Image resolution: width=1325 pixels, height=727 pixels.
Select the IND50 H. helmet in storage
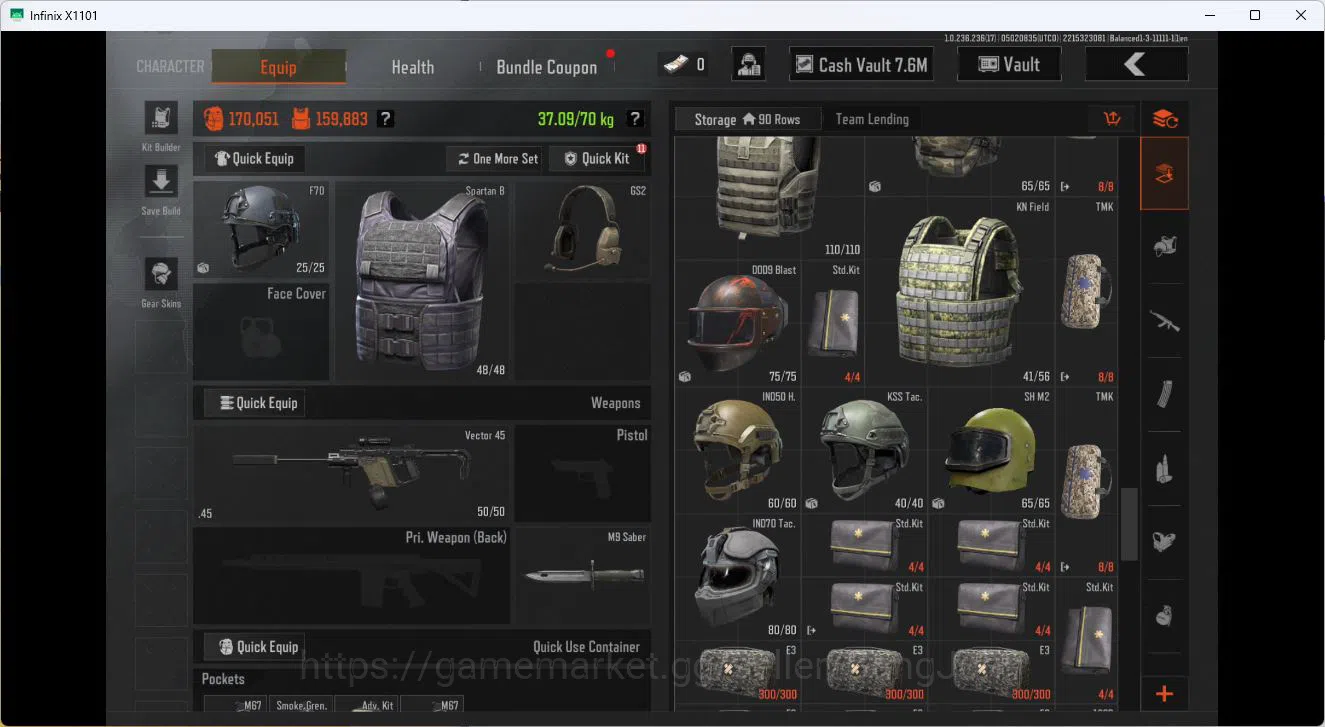point(738,451)
